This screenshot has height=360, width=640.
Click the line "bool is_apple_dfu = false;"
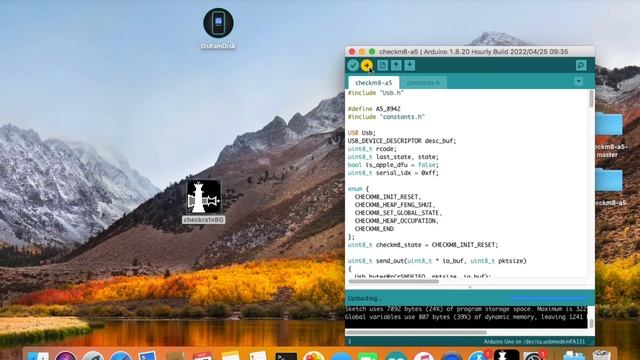coord(393,165)
